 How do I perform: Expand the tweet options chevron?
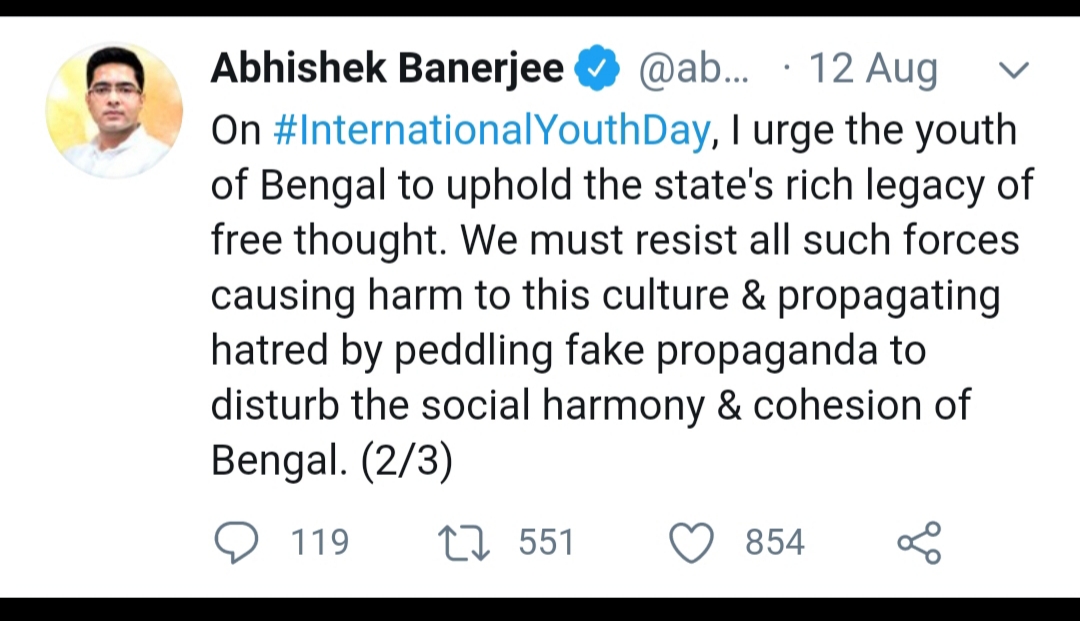pyautogui.click(x=1014, y=70)
